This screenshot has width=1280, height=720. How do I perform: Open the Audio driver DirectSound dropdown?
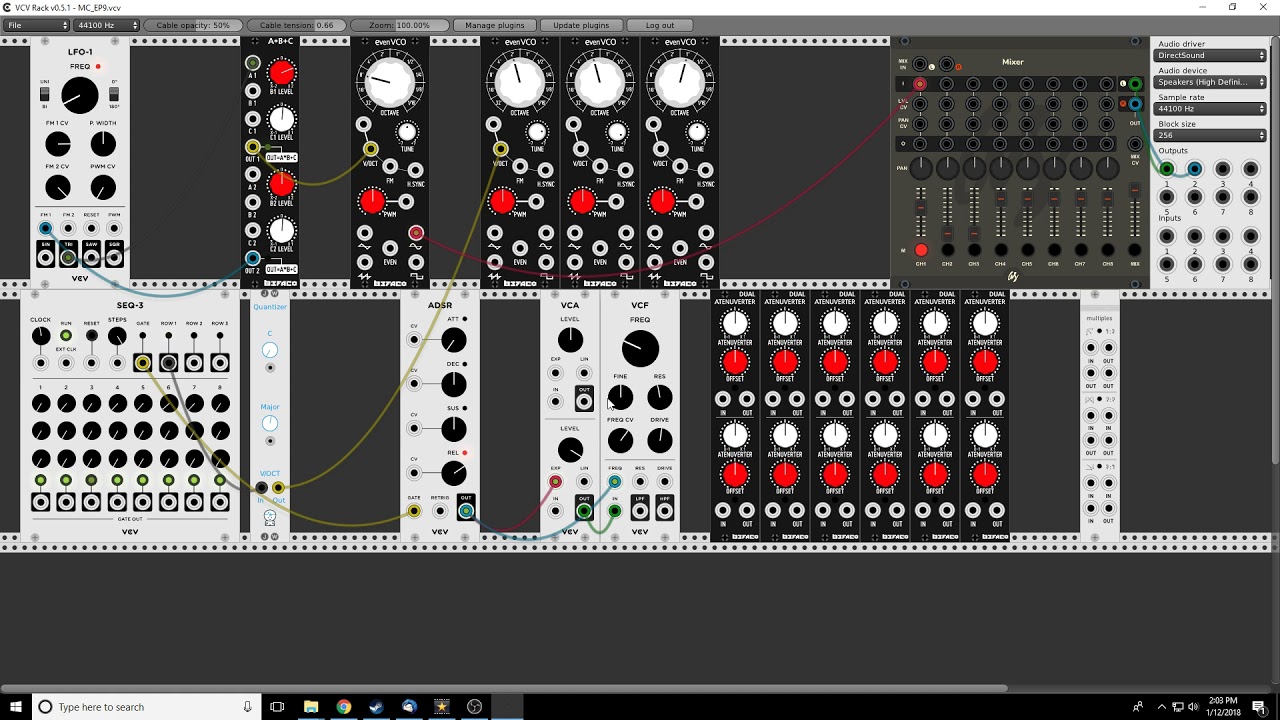tap(1210, 56)
